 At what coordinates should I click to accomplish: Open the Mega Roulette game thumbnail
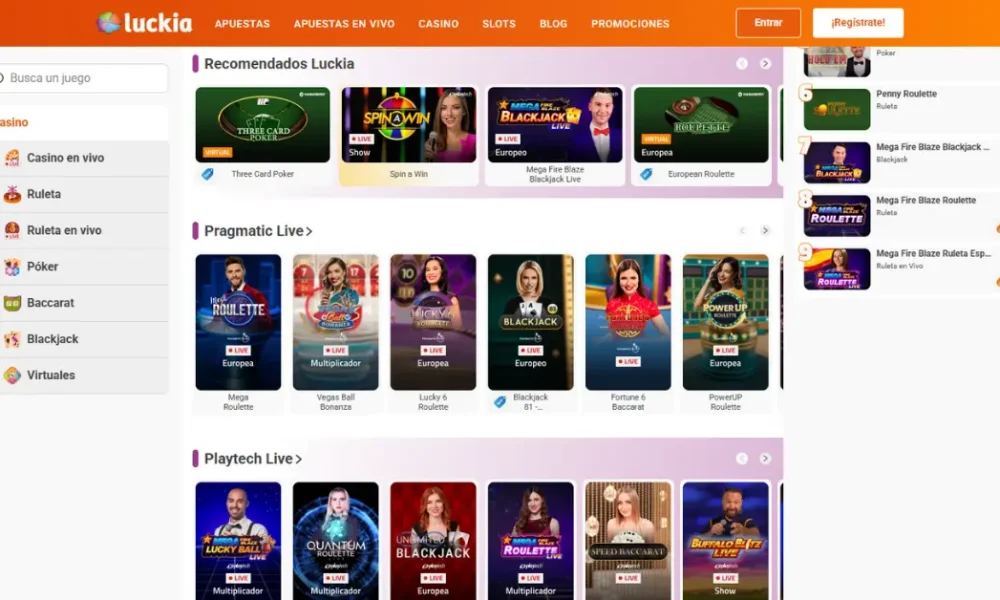click(x=238, y=322)
